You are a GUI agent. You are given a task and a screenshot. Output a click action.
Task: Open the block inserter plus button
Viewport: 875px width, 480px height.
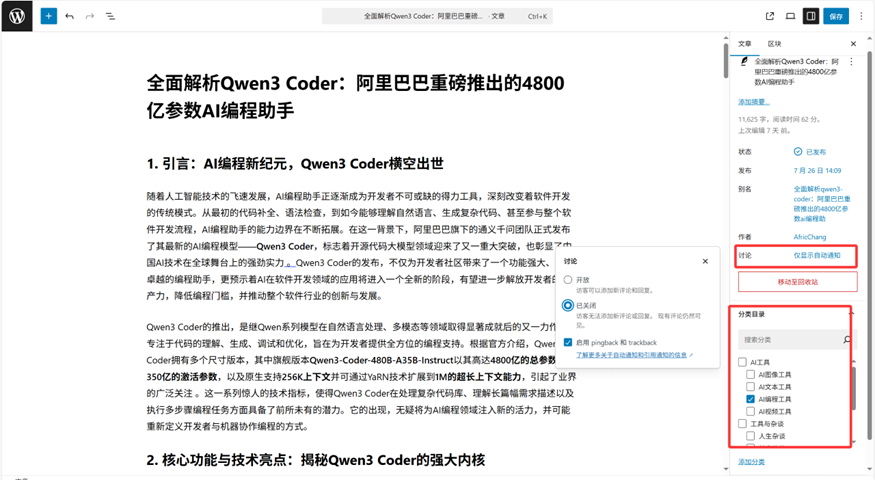pos(49,16)
